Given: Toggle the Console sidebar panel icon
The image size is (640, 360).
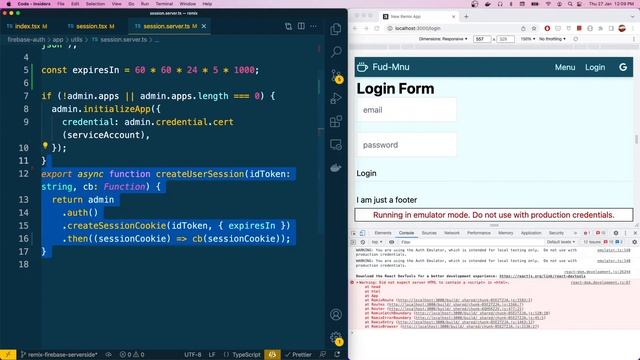Looking at the screenshot, I should [353, 242].
